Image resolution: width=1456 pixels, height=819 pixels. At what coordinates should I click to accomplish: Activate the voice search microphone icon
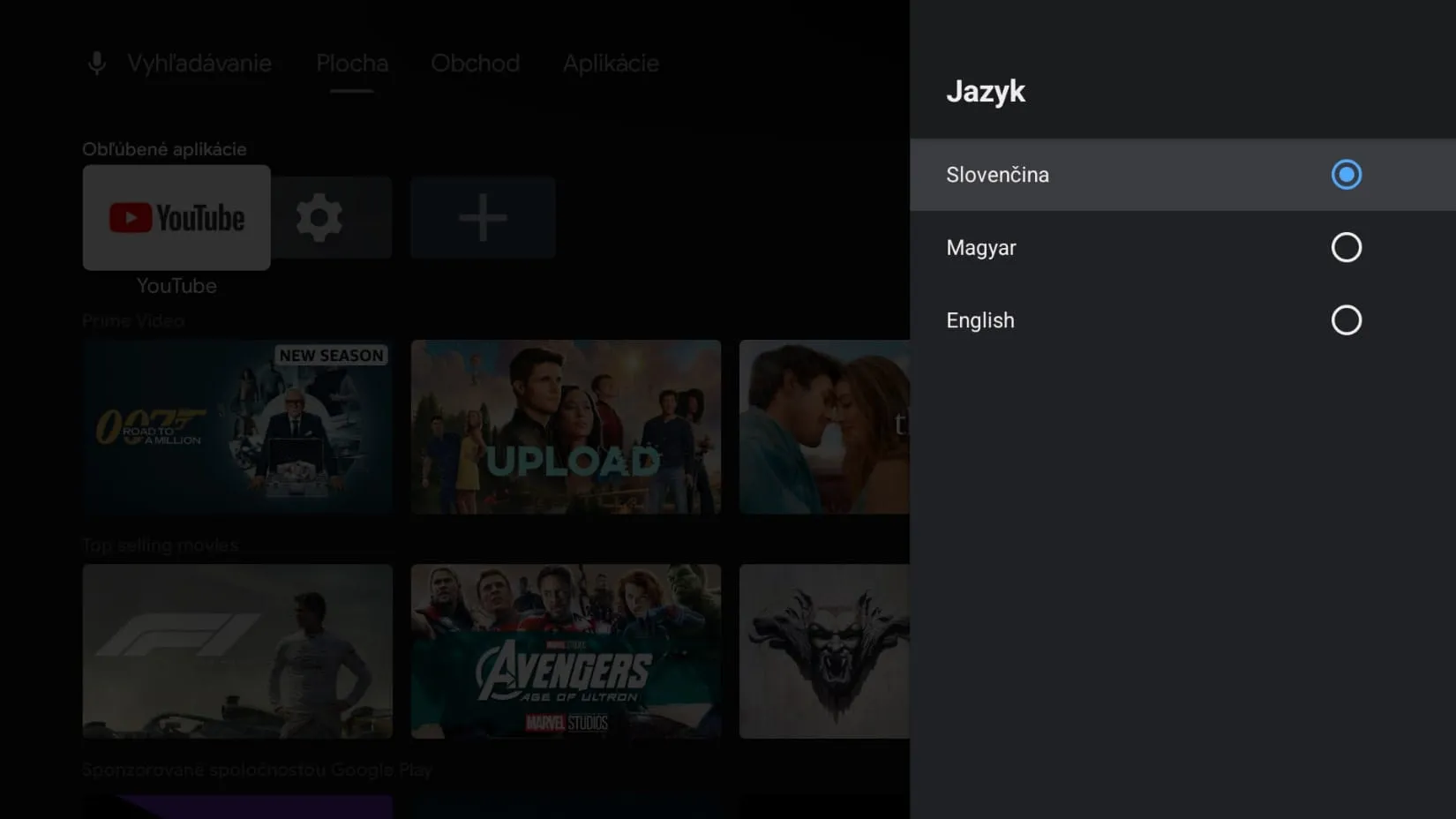97,64
